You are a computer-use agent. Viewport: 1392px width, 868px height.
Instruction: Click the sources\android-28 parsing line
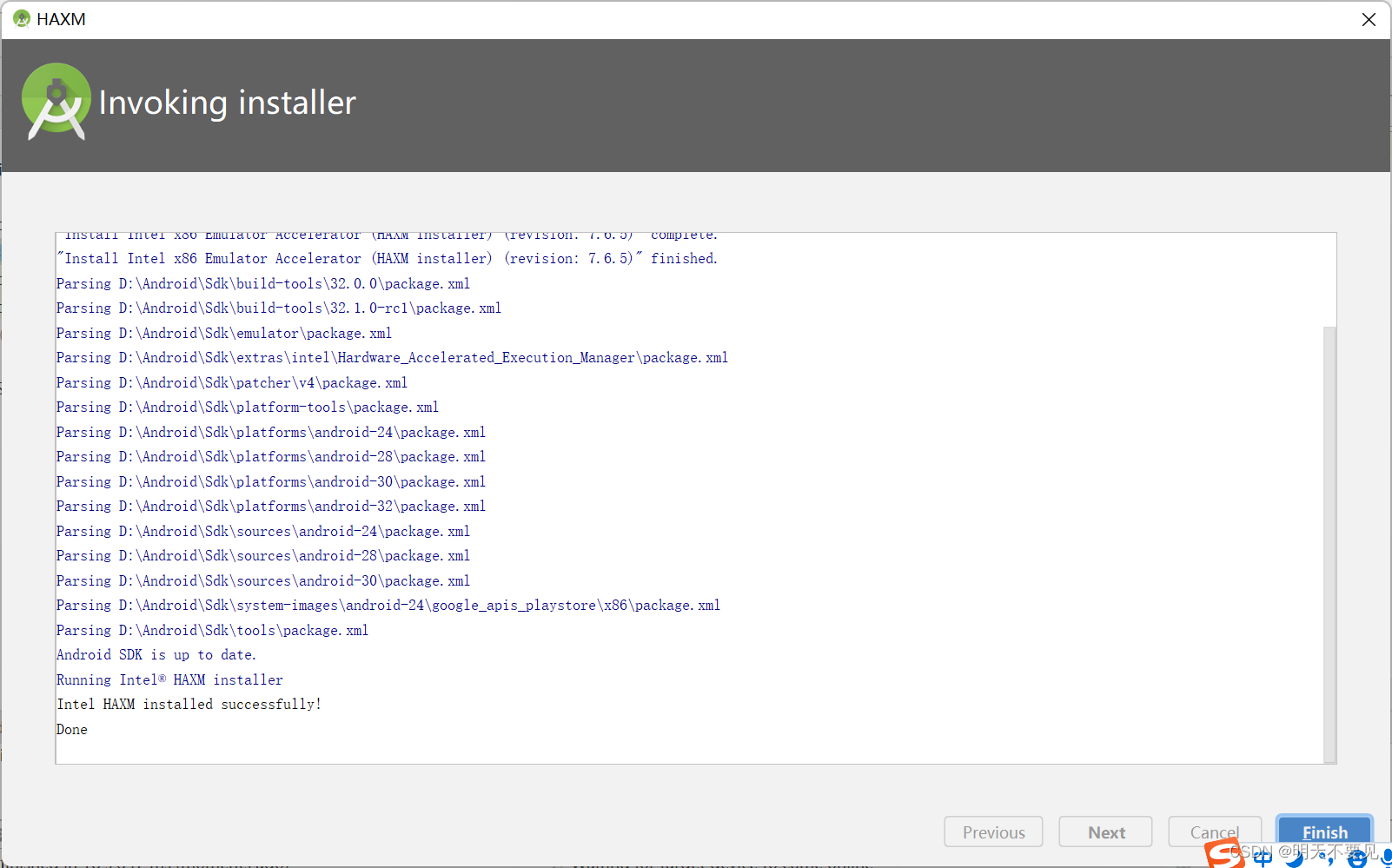point(263,555)
